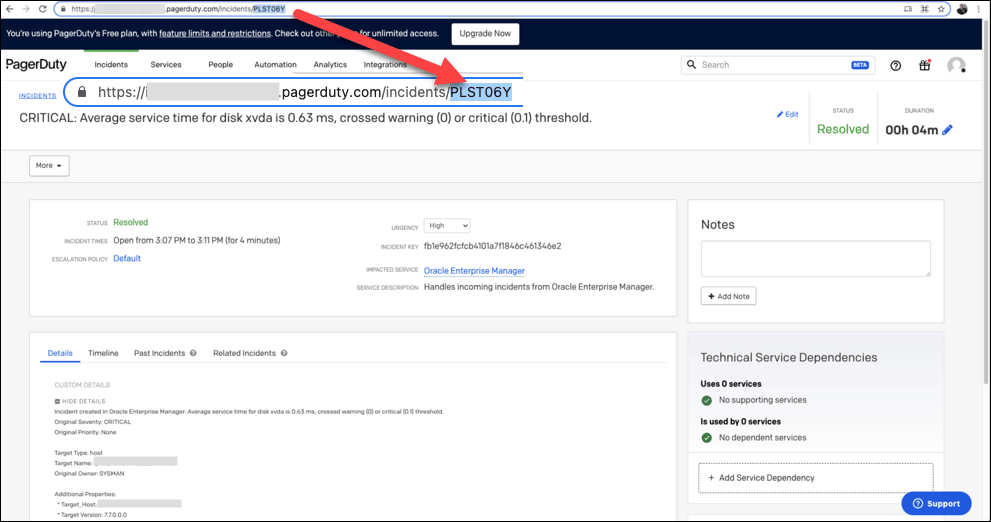The width and height of the screenshot is (991, 522).
Task: Click the Original Severity: CRITICAL text
Action: coord(93,422)
